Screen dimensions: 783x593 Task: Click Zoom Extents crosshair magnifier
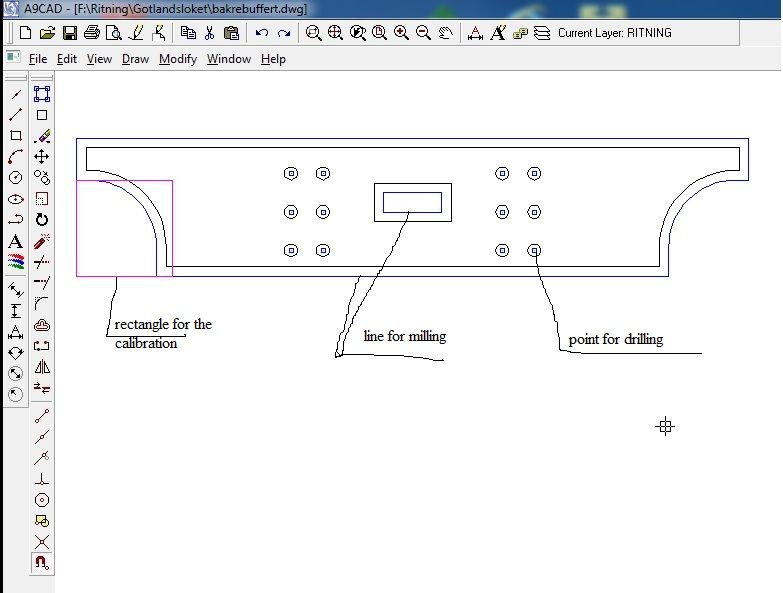(x=335, y=33)
